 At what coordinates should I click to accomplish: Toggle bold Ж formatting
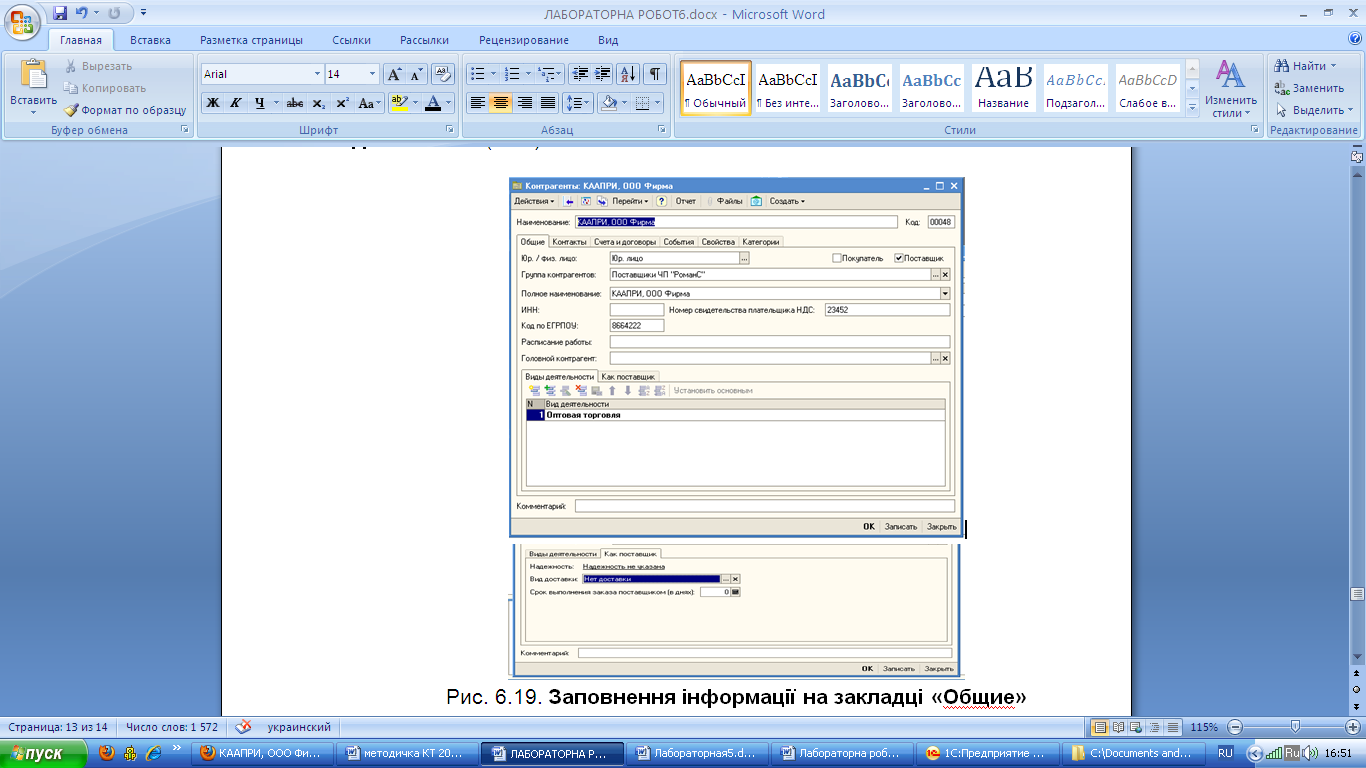click(213, 103)
